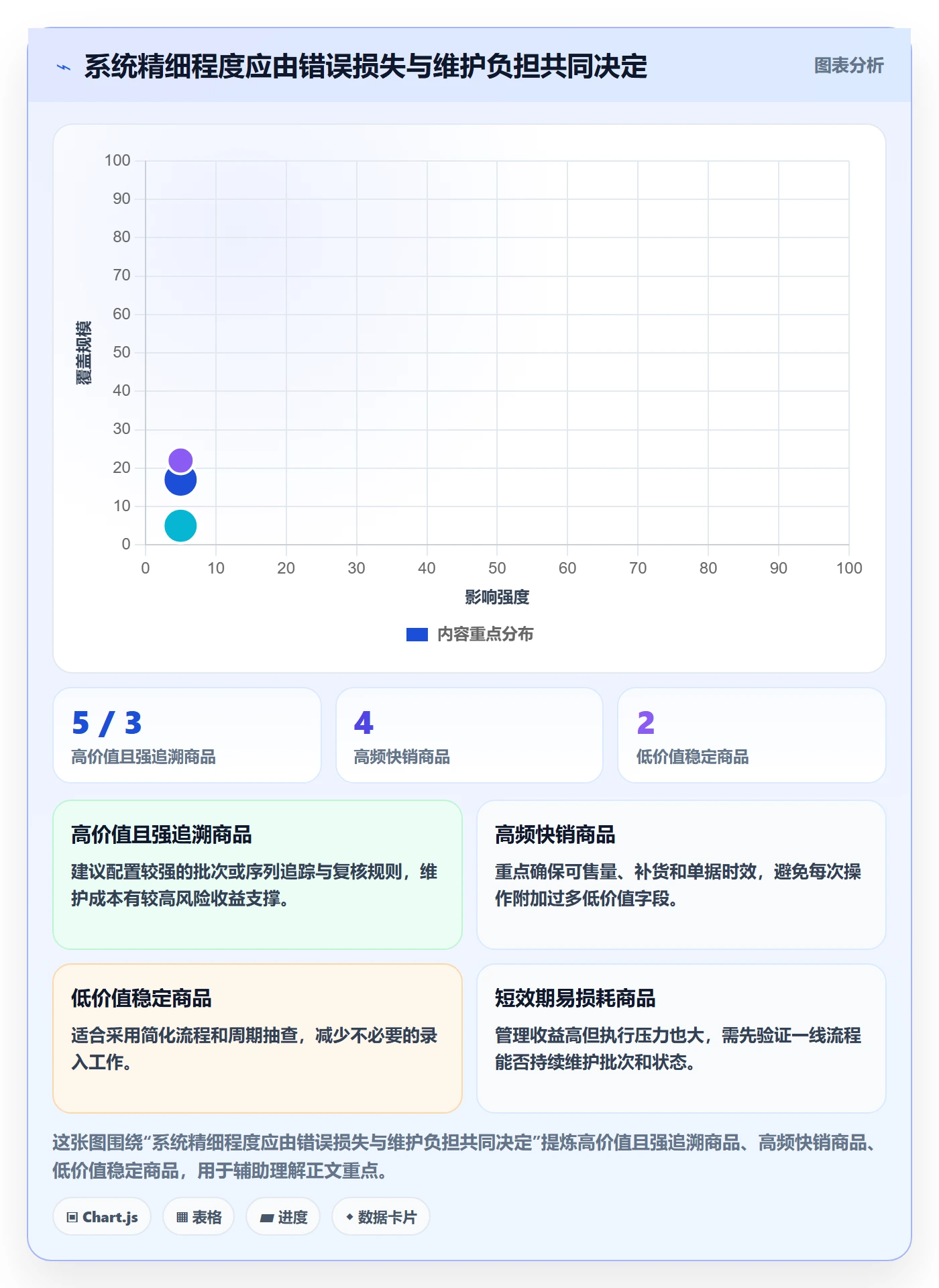Click the diamond icon in the 数据卡片 tag
This screenshot has width=939, height=1288.
[349, 1216]
